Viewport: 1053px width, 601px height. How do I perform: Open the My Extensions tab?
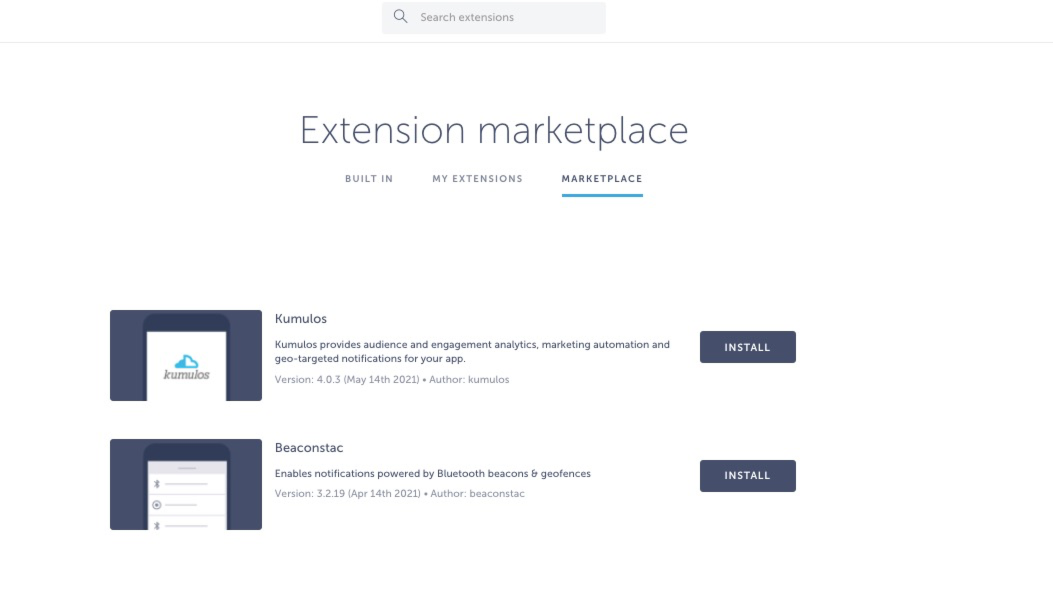click(x=477, y=179)
